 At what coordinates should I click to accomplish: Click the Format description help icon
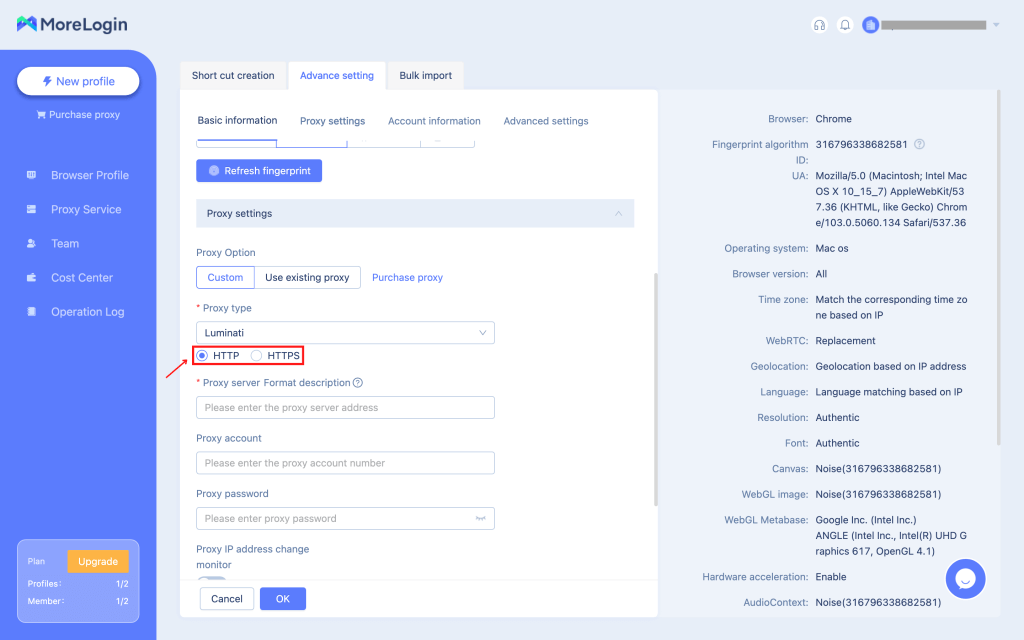(358, 383)
